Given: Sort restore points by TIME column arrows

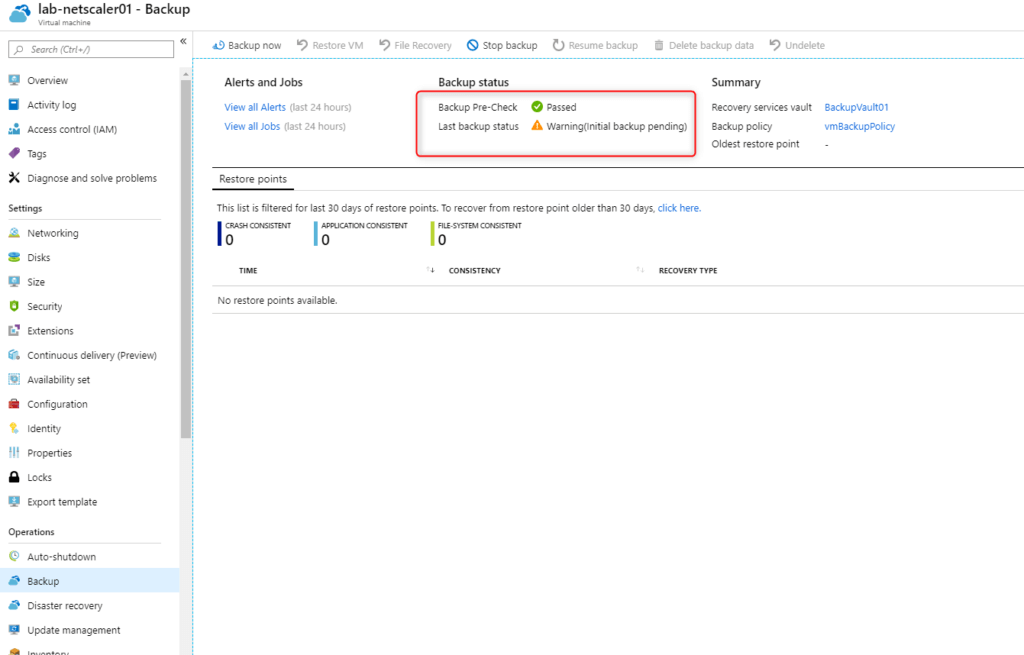Looking at the screenshot, I should pos(430,270).
